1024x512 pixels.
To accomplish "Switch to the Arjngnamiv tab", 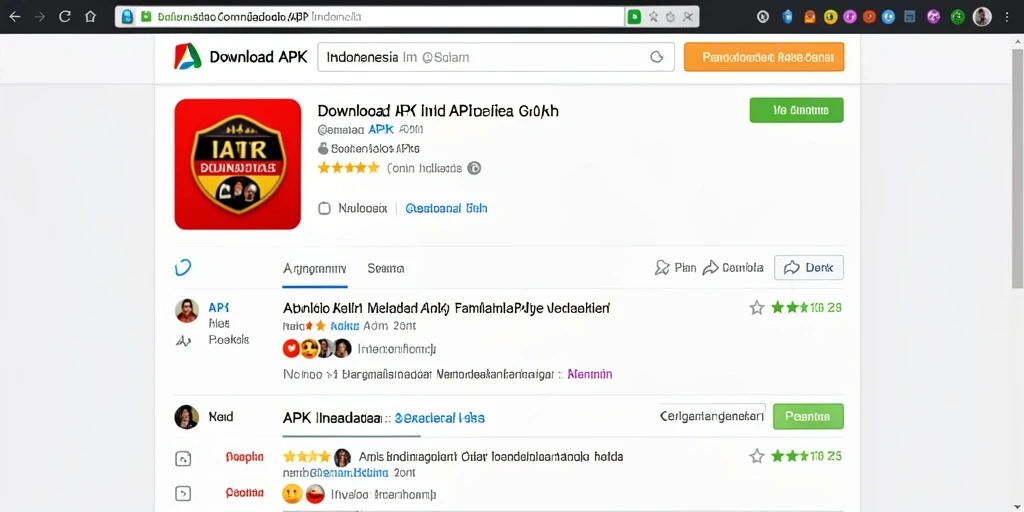I will coord(315,268).
